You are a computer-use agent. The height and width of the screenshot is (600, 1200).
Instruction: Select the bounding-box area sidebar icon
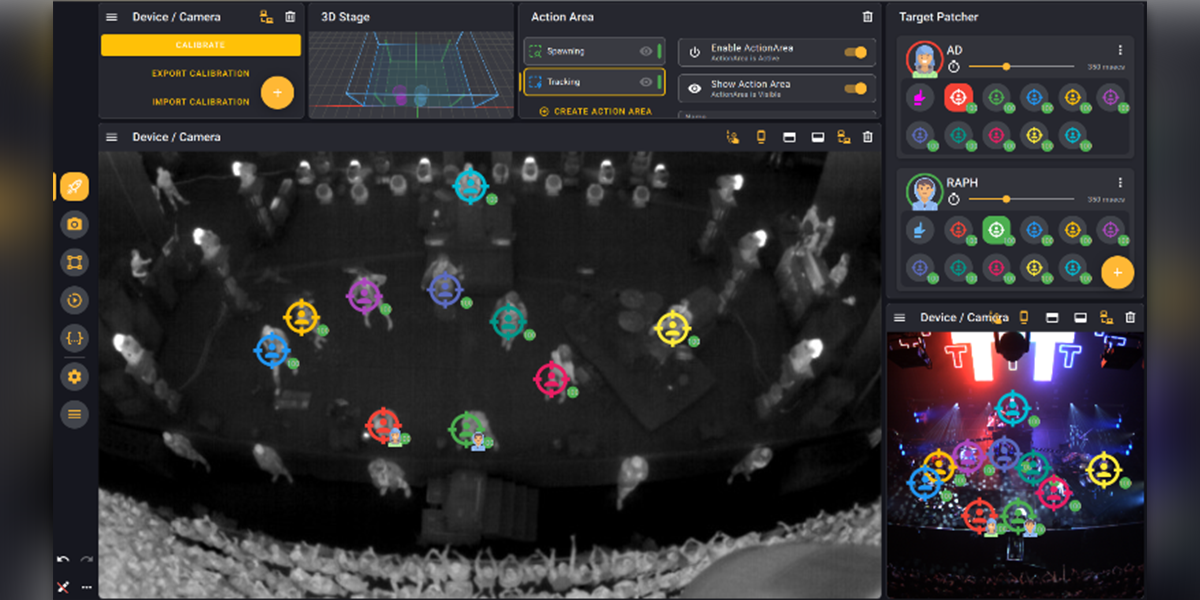pyautogui.click(x=74, y=263)
